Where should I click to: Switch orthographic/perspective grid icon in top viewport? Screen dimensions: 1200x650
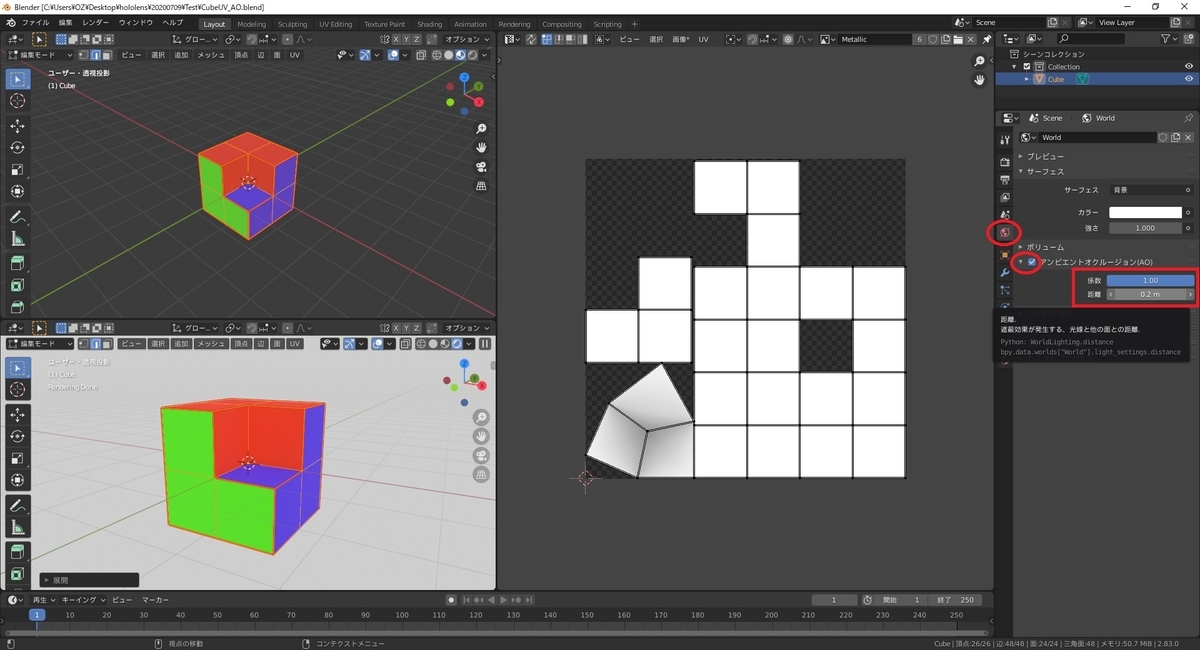click(x=481, y=186)
